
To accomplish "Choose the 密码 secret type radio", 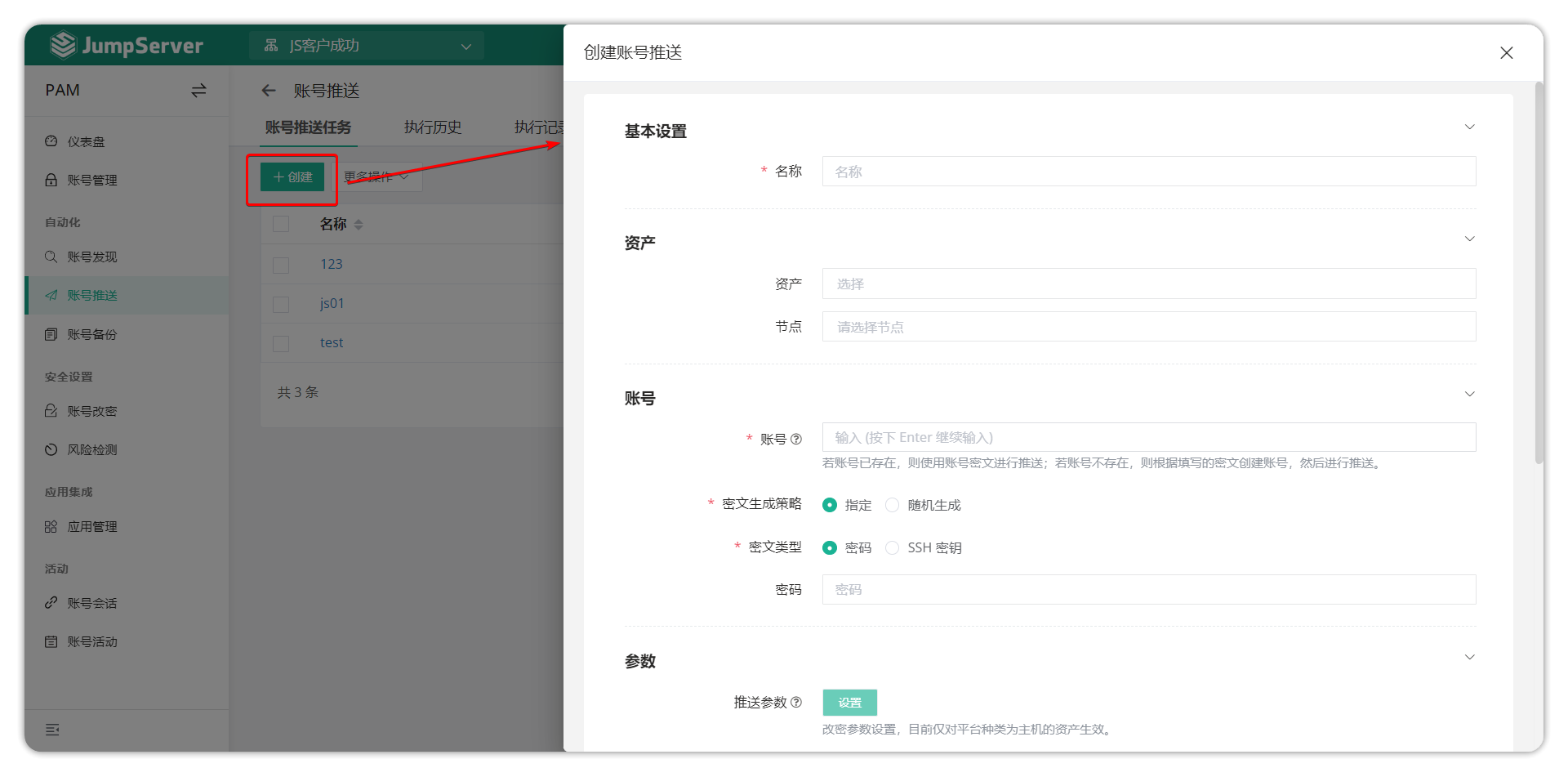I will [830, 547].
